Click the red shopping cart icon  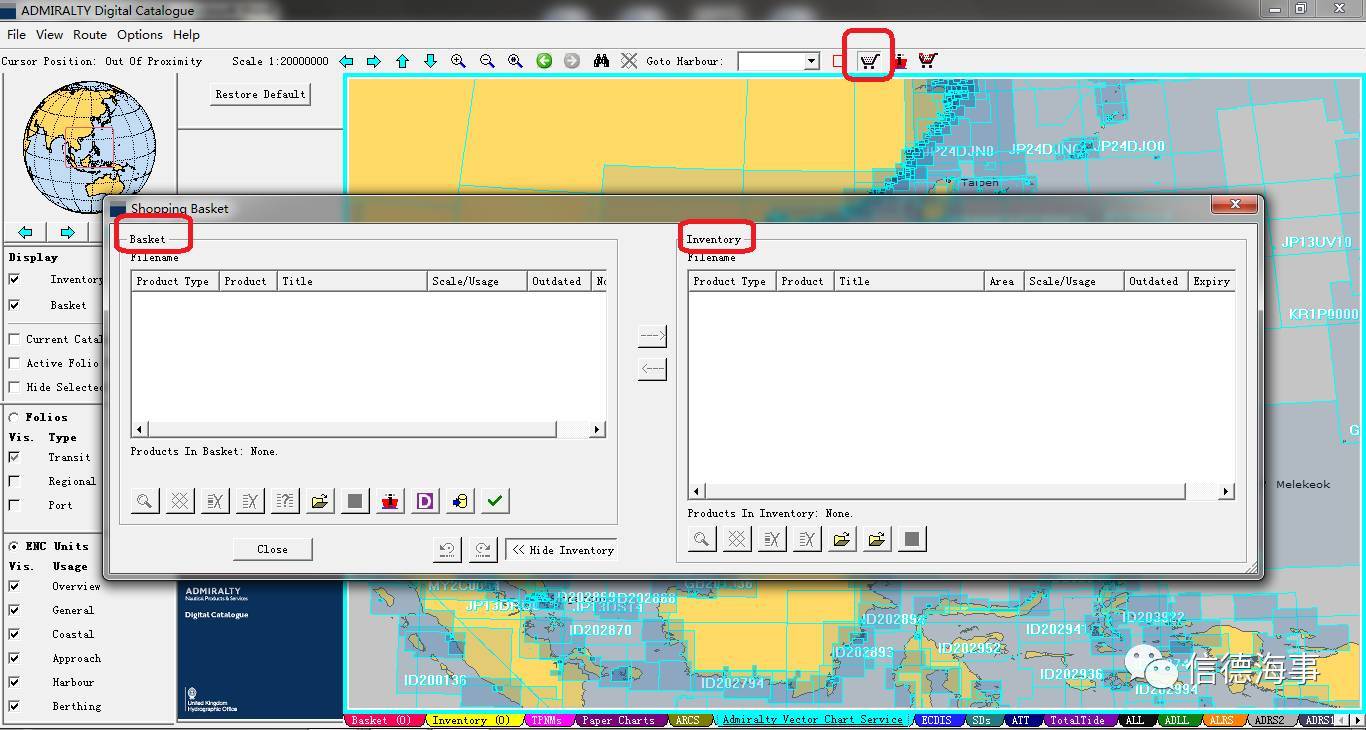click(927, 61)
